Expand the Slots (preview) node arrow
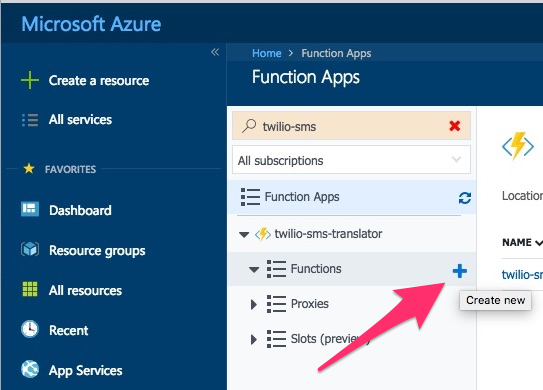This screenshot has width=543, height=390. pos(253,339)
